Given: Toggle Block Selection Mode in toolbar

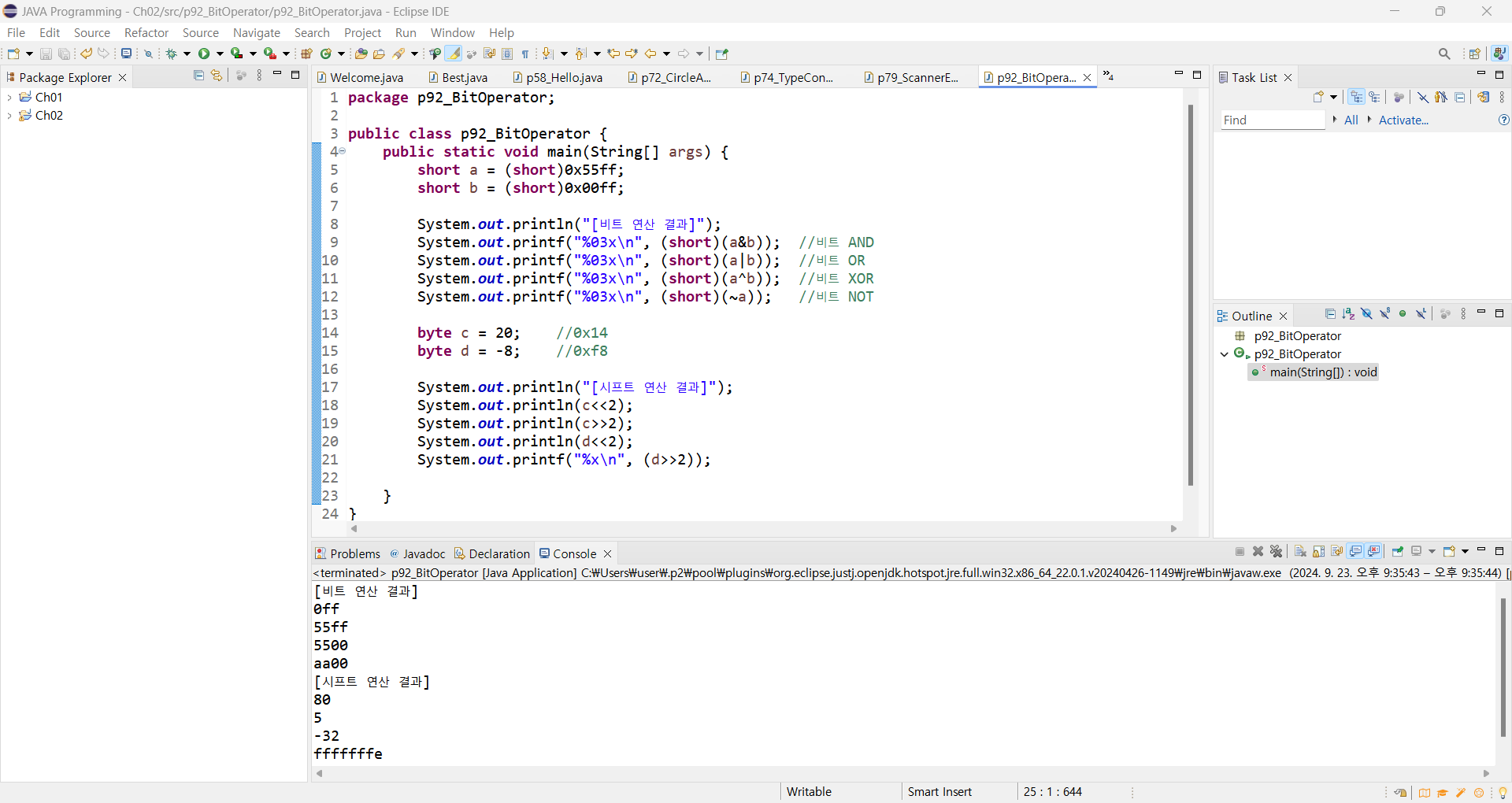Looking at the screenshot, I should (x=507, y=54).
